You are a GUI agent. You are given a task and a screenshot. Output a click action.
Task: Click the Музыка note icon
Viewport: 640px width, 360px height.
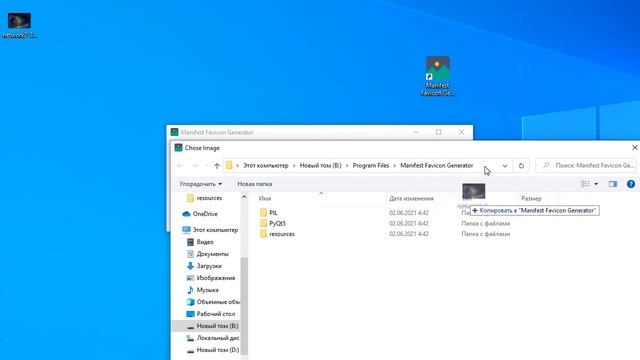click(x=190, y=290)
